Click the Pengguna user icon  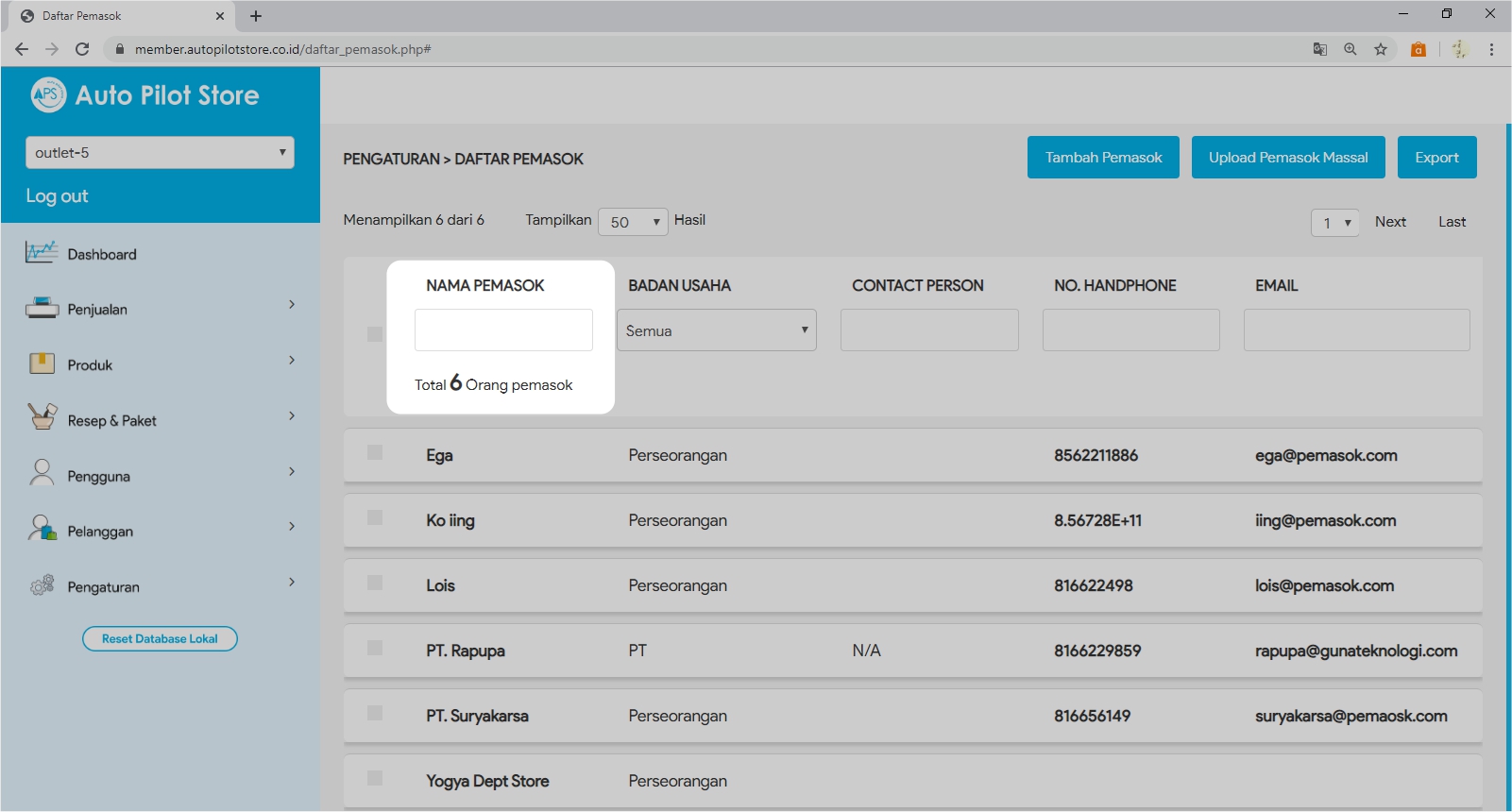pyautogui.click(x=42, y=473)
